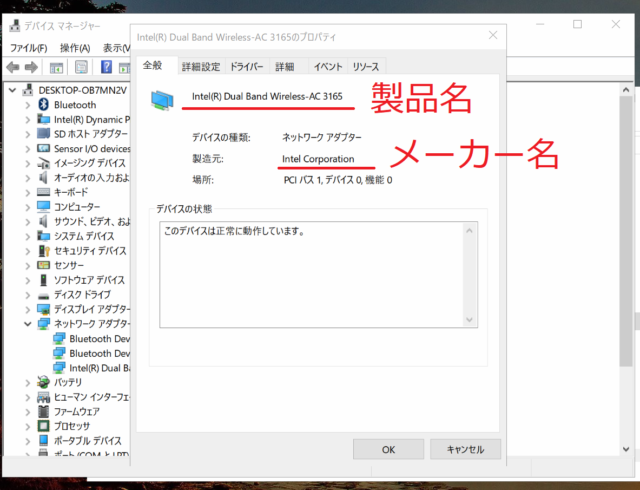Click the device status box scroll-up arrow

point(469,231)
